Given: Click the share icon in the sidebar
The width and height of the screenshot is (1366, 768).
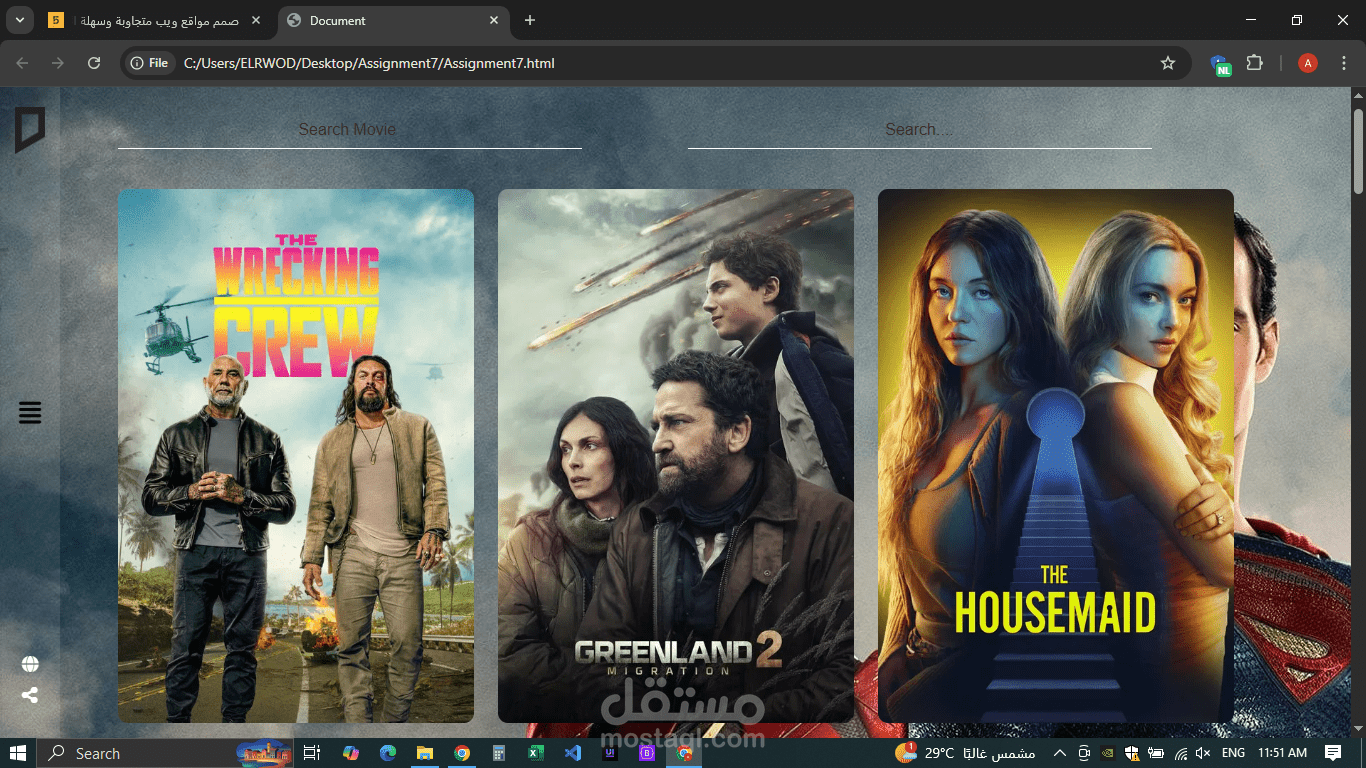Looking at the screenshot, I should tap(29, 695).
